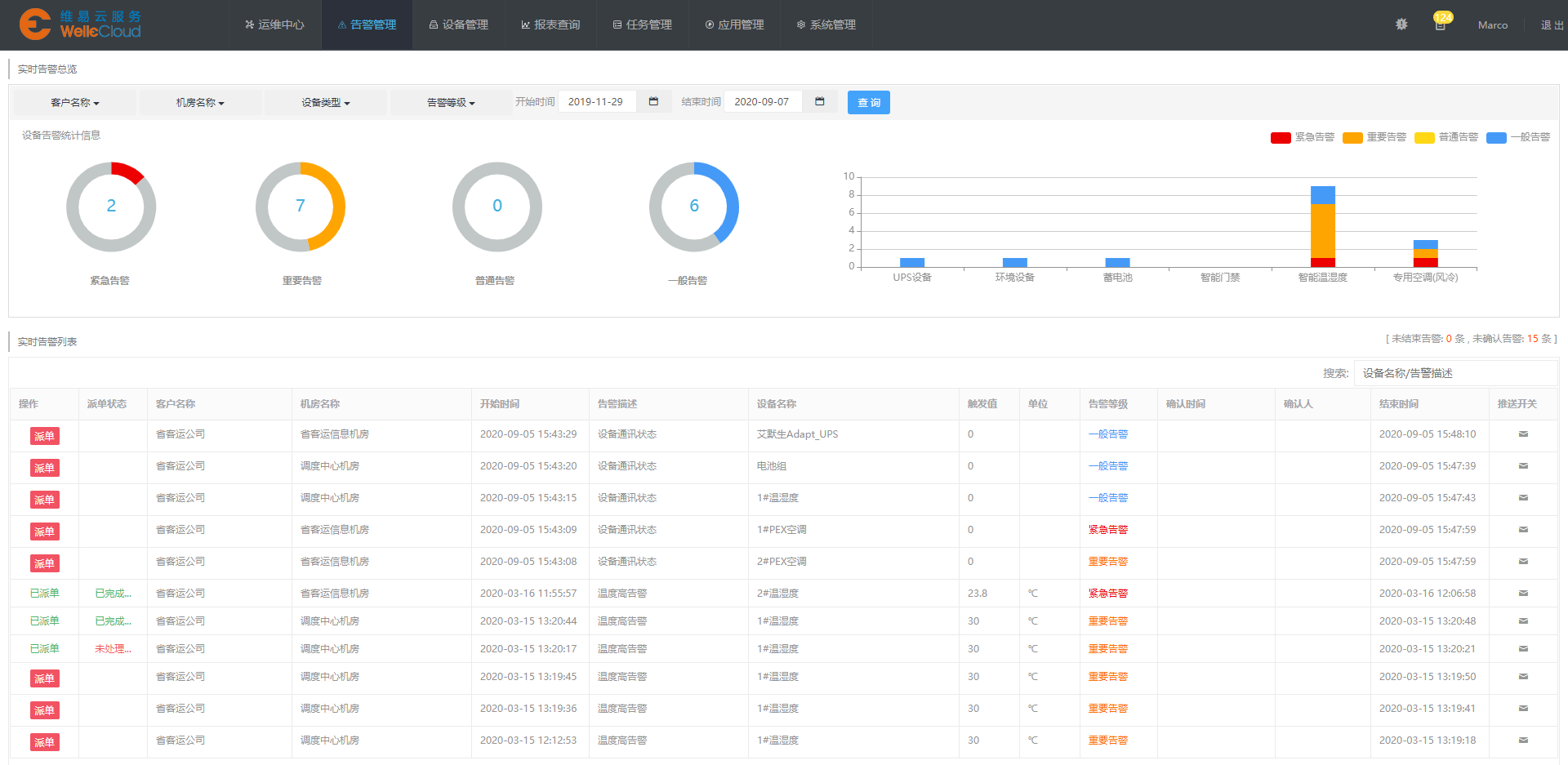Click 派单 button for 2#PEX空调 row
The image size is (1568, 765).
click(x=45, y=563)
